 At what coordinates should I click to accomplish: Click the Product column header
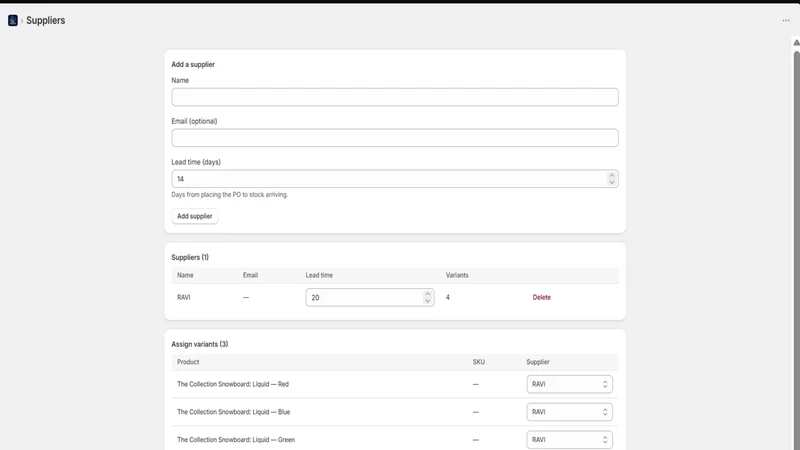click(188, 362)
